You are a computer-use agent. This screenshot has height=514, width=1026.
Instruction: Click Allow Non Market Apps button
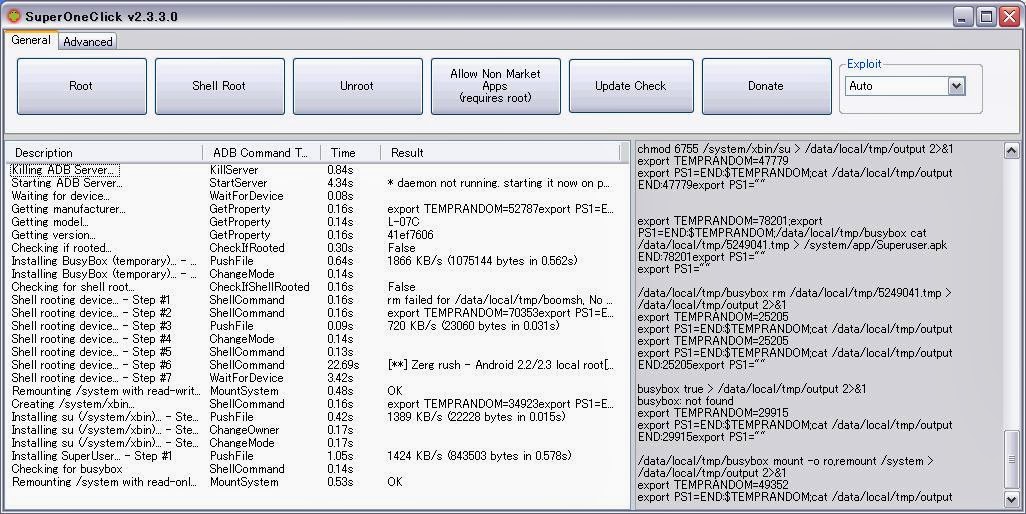pos(495,86)
